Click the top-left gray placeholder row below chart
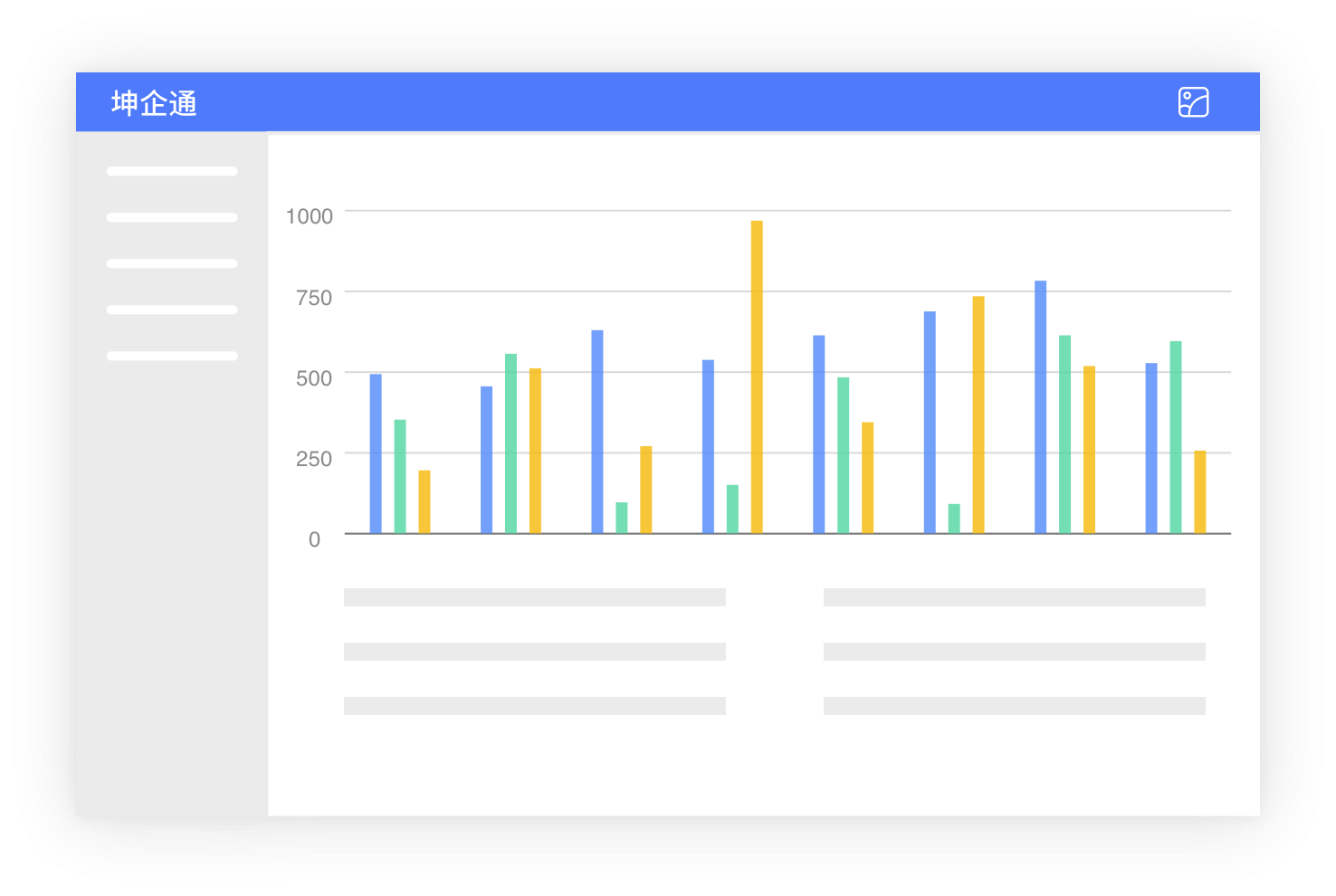 pos(534,597)
